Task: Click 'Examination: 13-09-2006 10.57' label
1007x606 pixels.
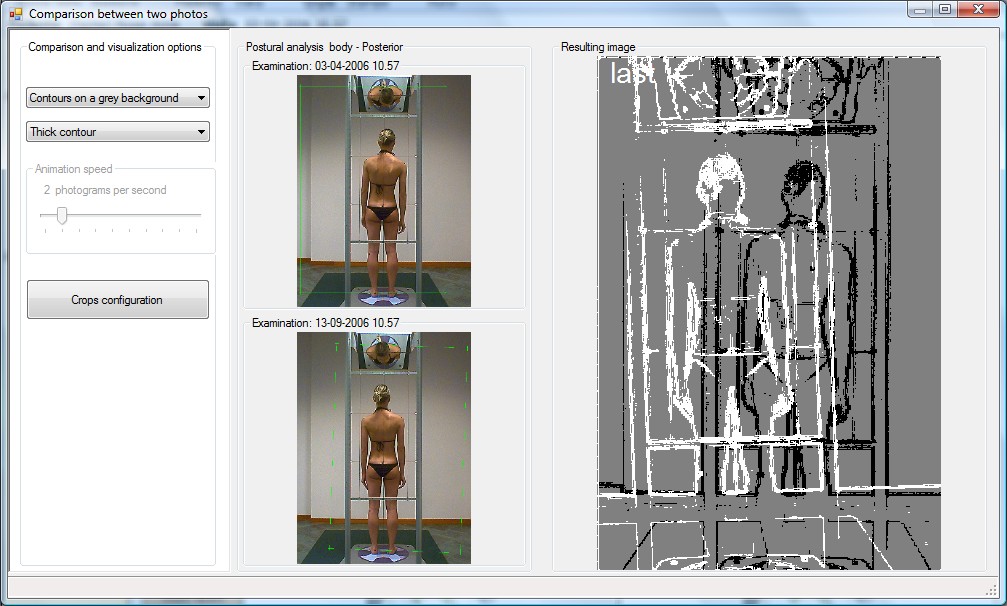Action: [325, 323]
